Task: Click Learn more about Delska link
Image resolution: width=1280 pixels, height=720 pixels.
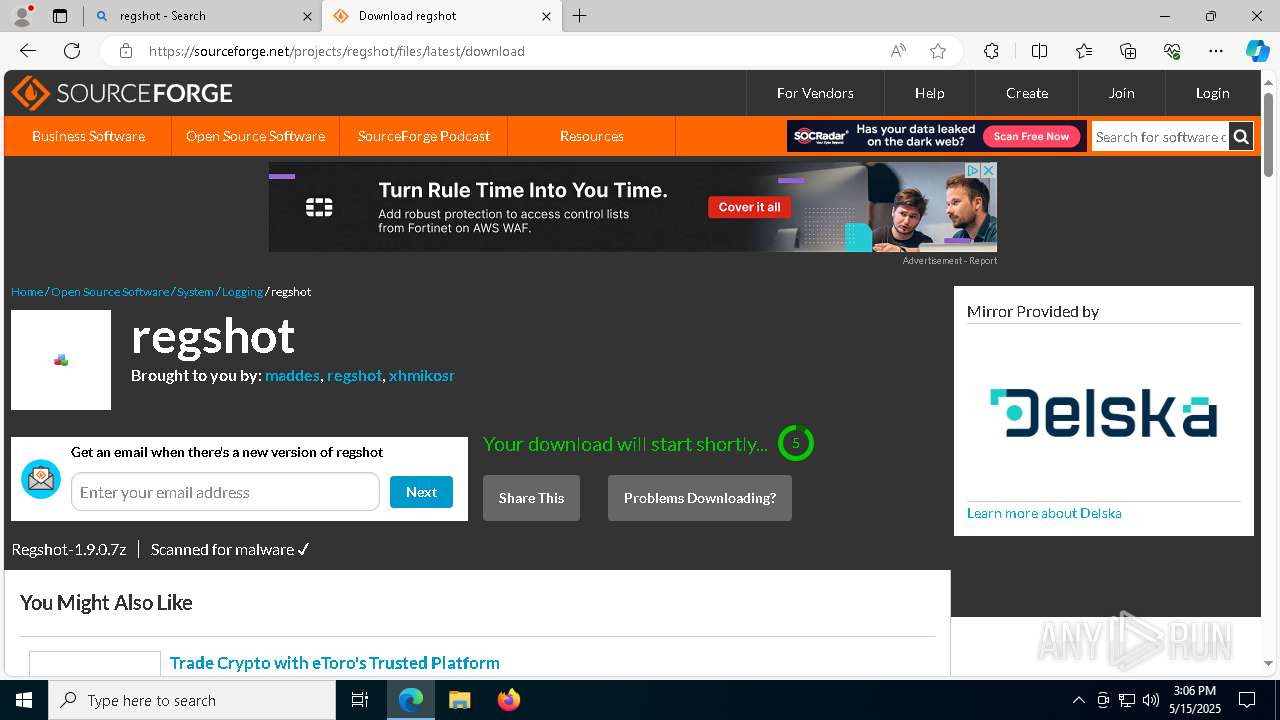Action: [x=1044, y=513]
